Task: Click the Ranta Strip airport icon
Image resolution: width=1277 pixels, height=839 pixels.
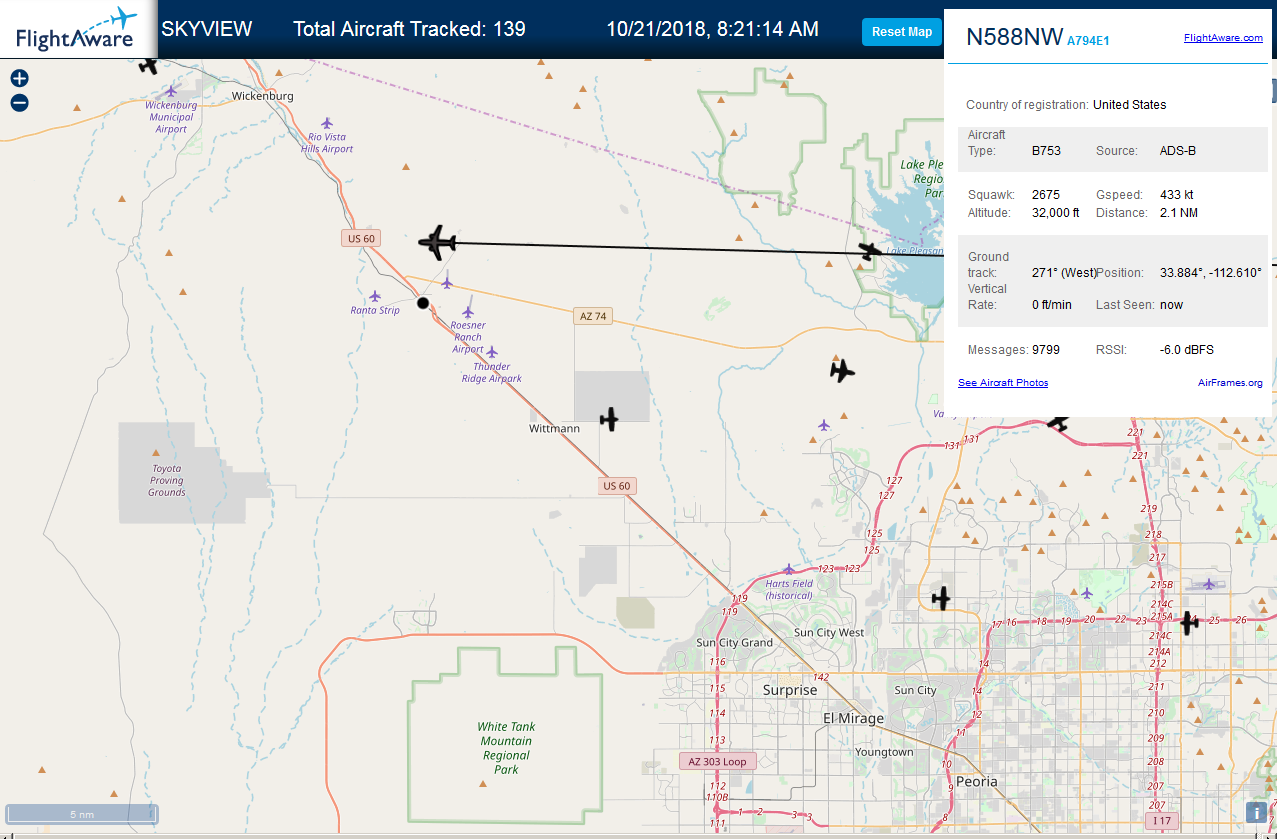Action: click(375, 296)
